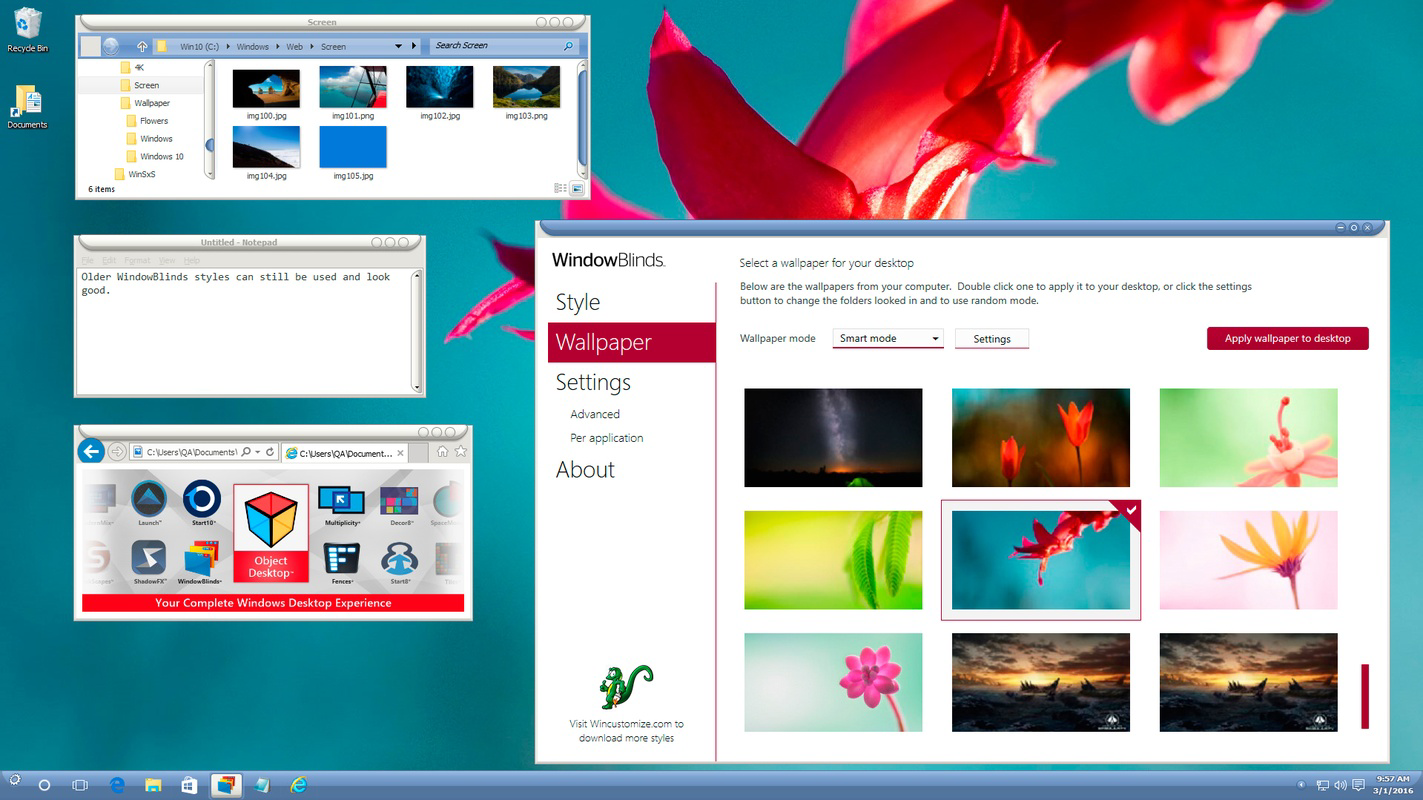Select the Multiplicity product icon

point(341,505)
